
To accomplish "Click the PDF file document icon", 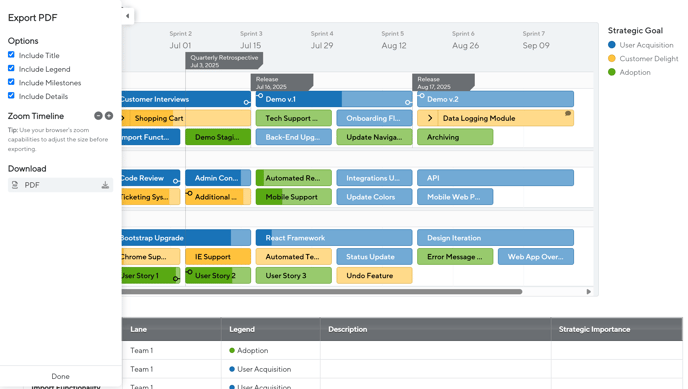I will tap(15, 185).
